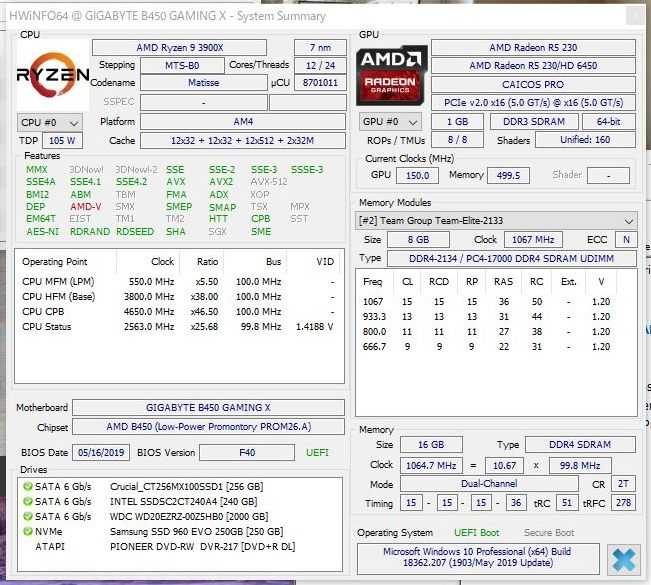Select the CPU Status row
The image size is (651, 585).
[x=179, y=327]
